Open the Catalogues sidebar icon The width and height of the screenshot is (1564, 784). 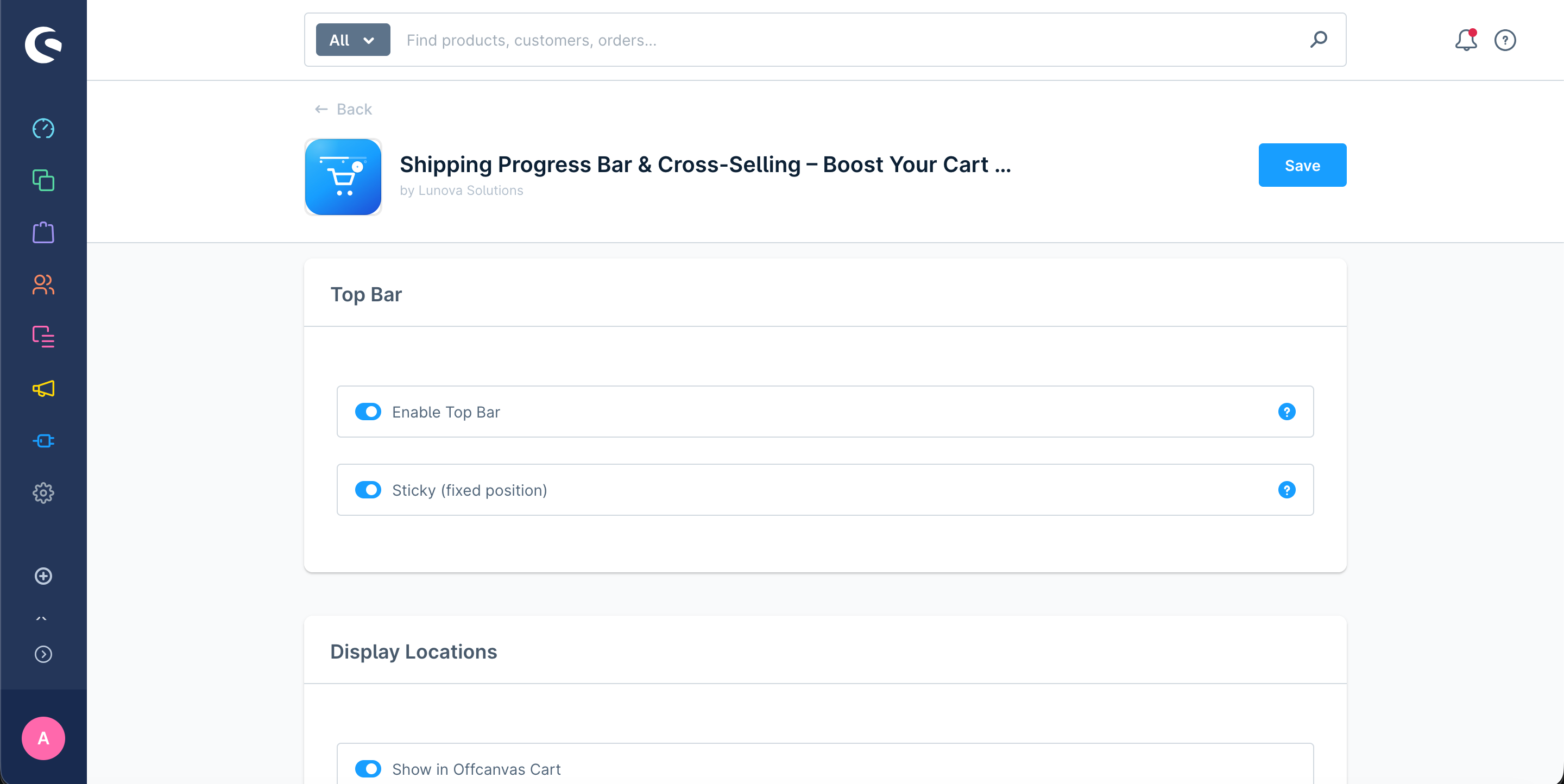coord(43,180)
